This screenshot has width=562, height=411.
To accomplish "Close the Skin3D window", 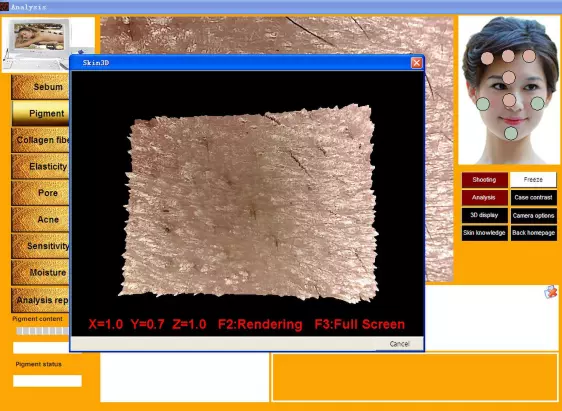I will coord(416,63).
